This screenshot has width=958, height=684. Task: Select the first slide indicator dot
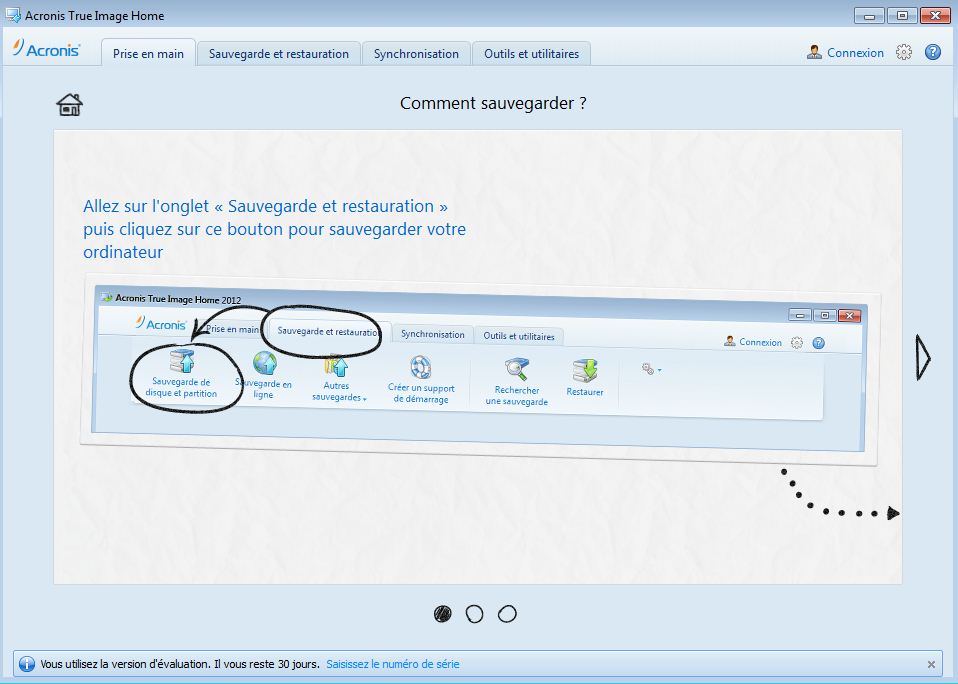click(442, 614)
